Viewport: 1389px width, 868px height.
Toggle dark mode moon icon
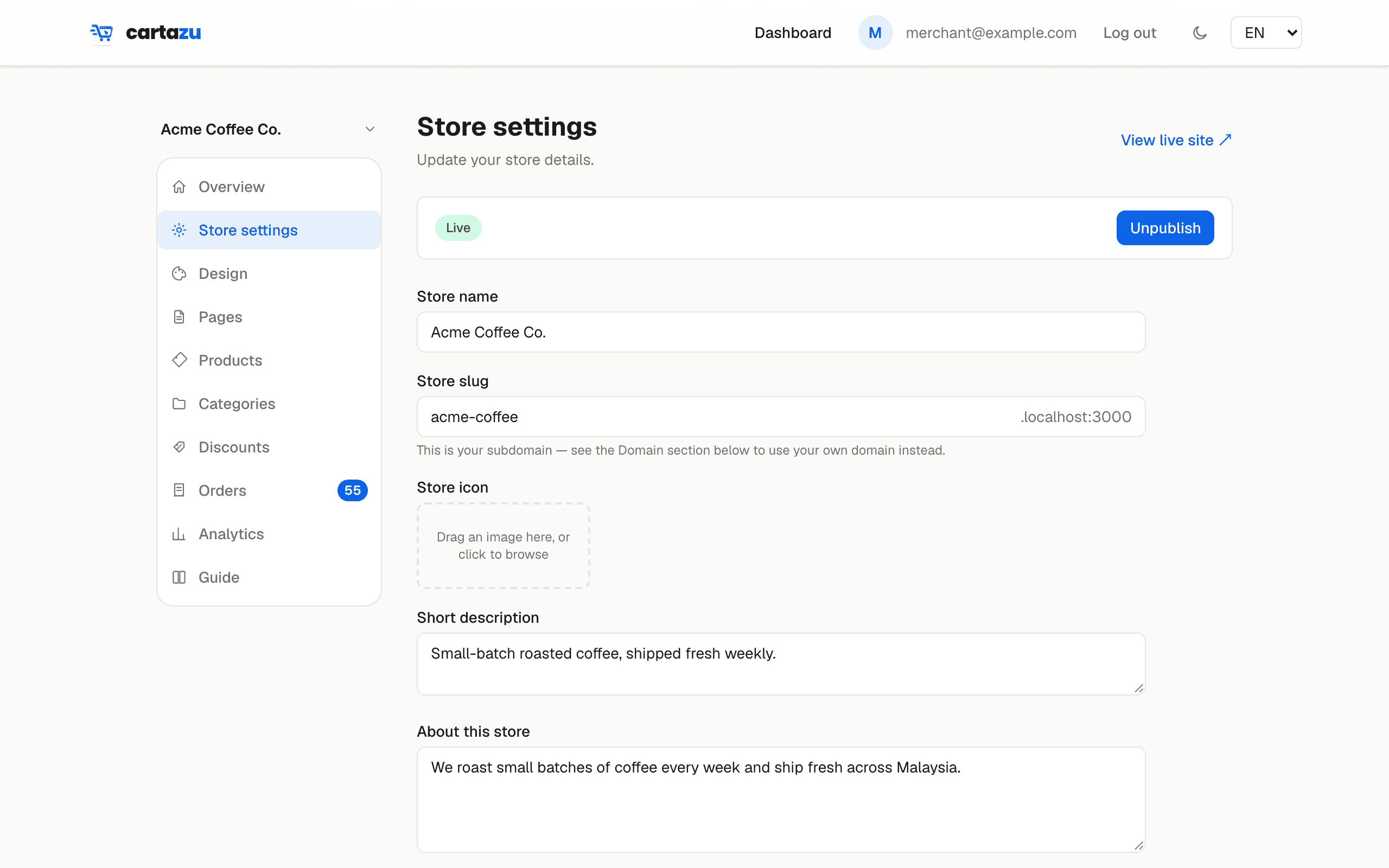point(1200,33)
